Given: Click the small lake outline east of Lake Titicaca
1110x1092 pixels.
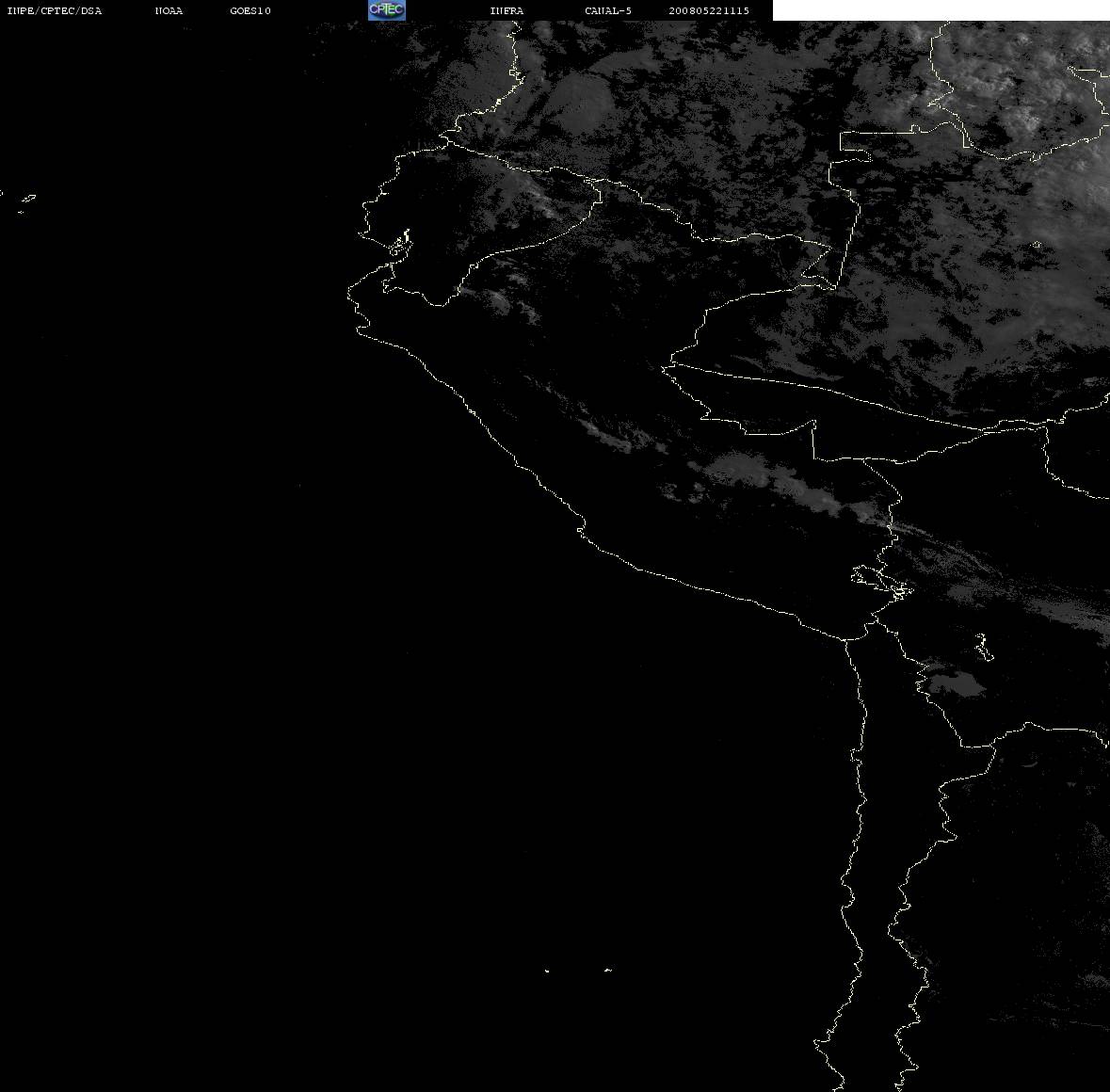Looking at the screenshot, I should click(983, 647).
